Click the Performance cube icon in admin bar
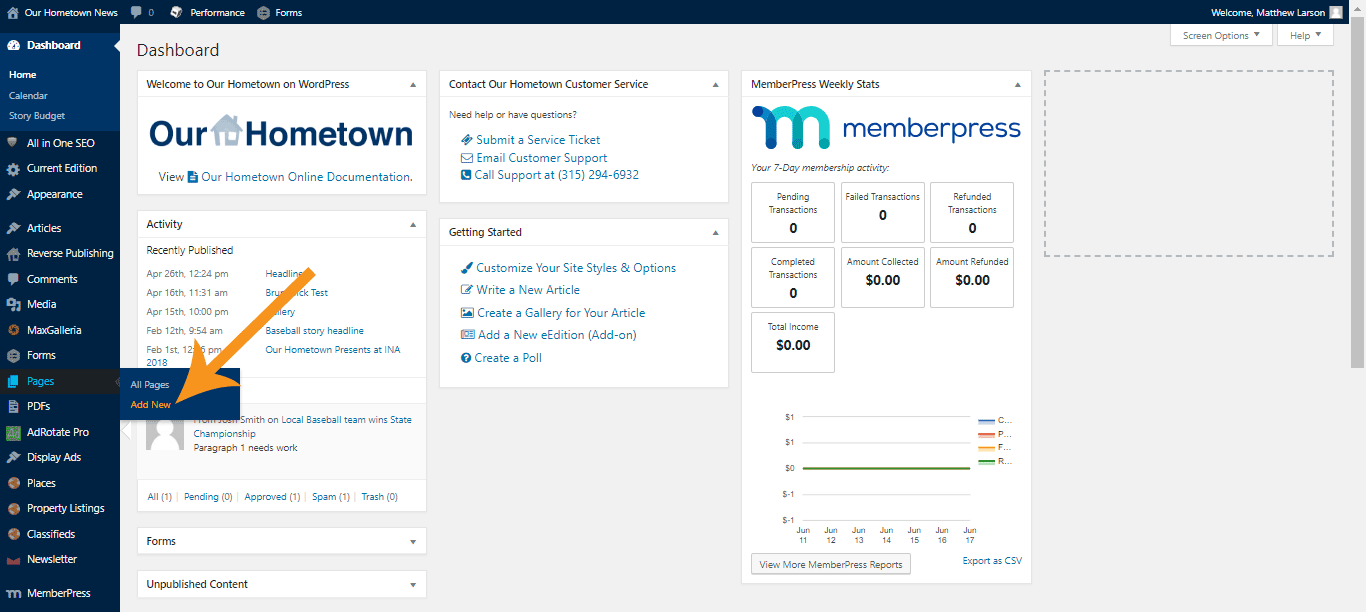This screenshot has height=612, width=1366. click(x=177, y=13)
